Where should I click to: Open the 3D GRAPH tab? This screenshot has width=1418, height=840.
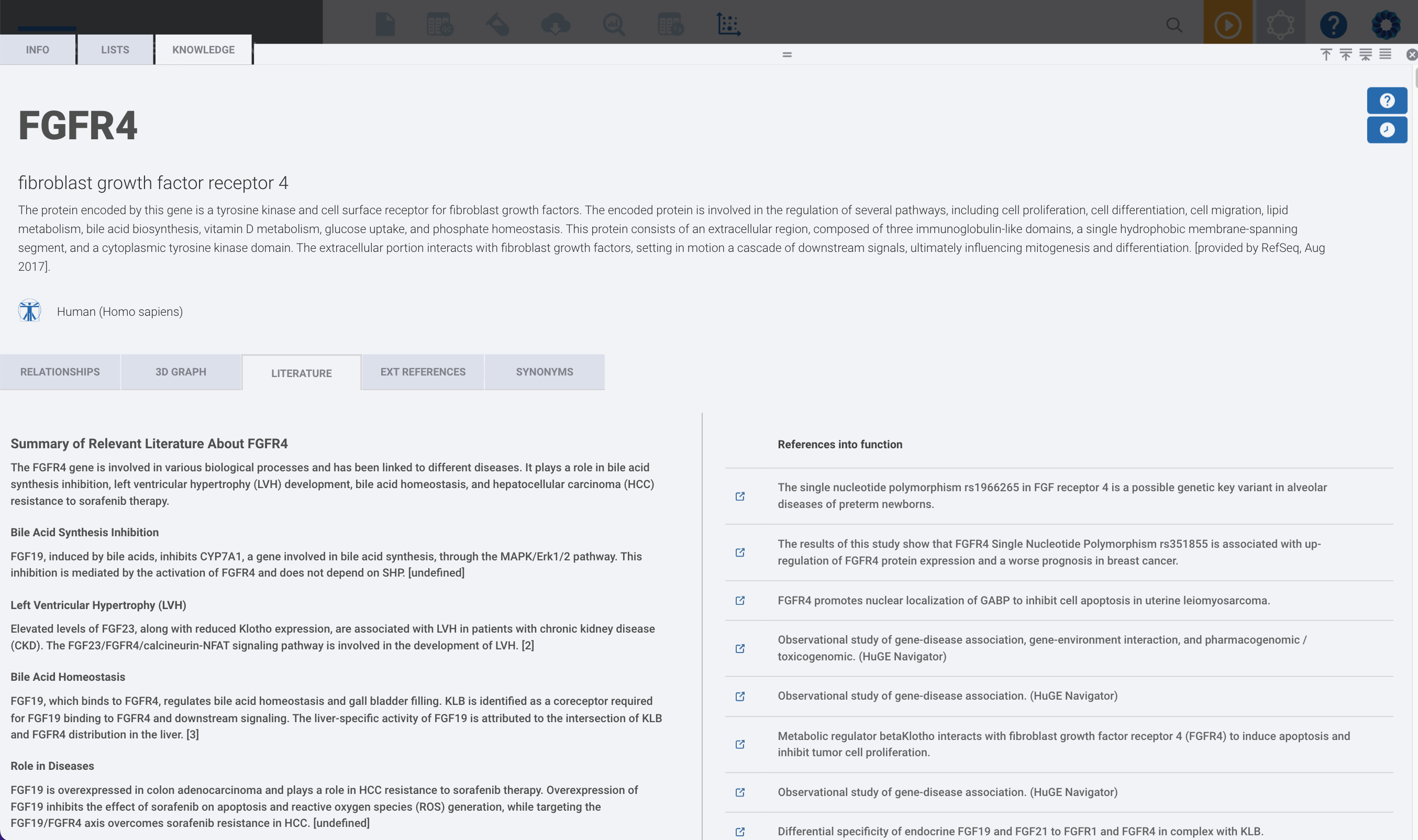181,372
